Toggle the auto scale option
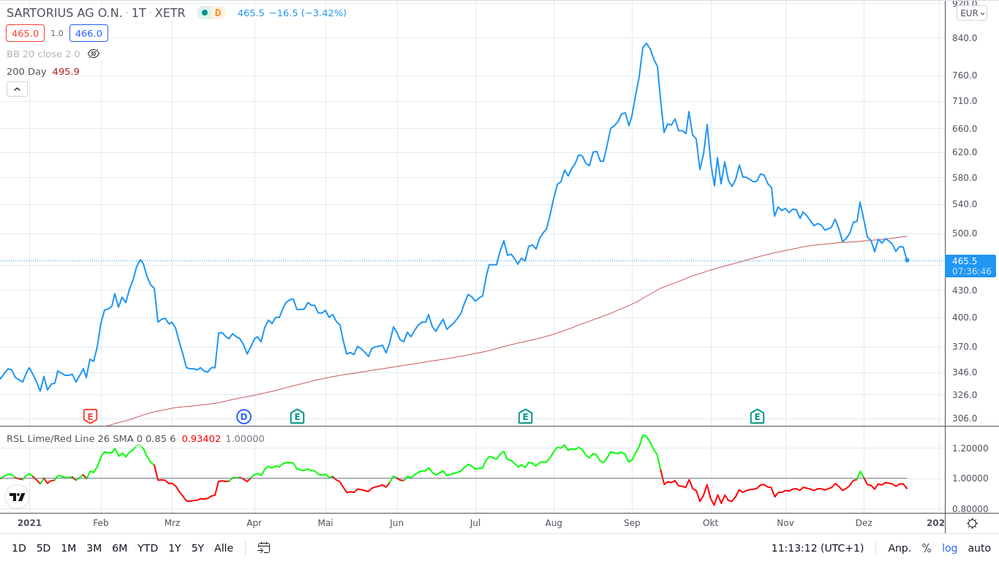Image resolution: width=999 pixels, height=562 pixels. coord(979,548)
